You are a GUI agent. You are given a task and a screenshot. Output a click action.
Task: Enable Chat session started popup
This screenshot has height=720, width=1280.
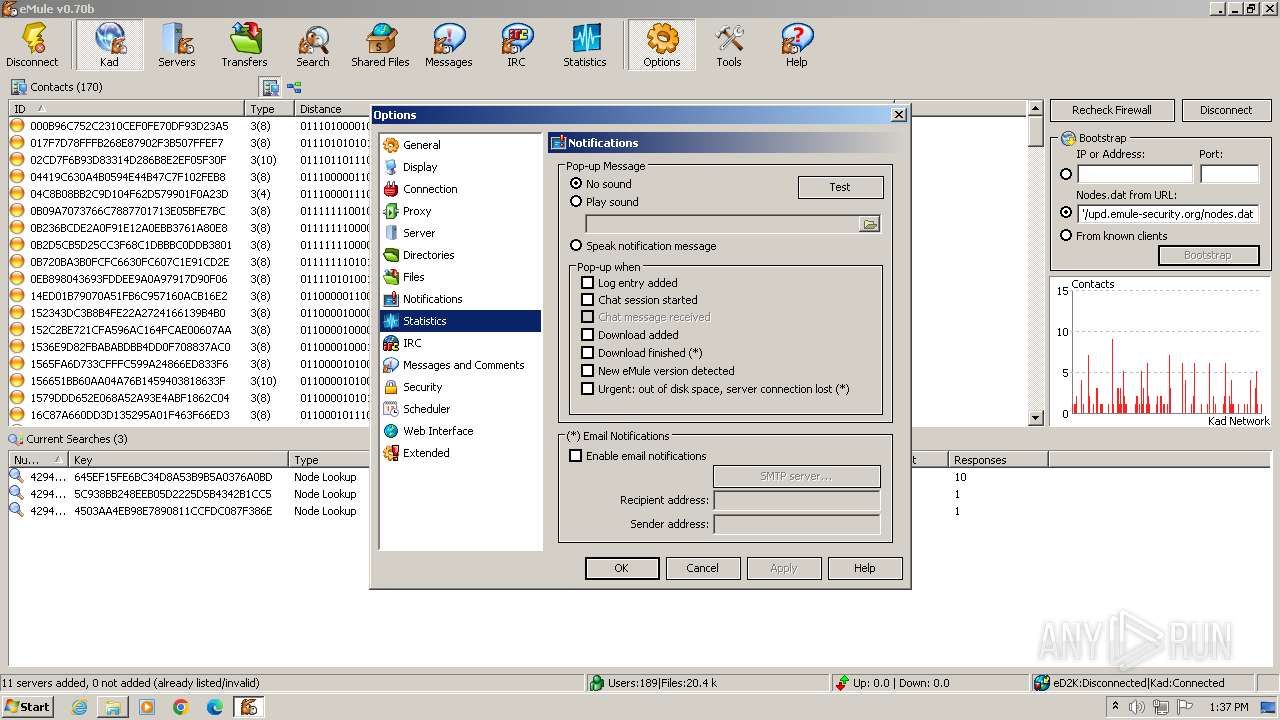click(x=588, y=300)
